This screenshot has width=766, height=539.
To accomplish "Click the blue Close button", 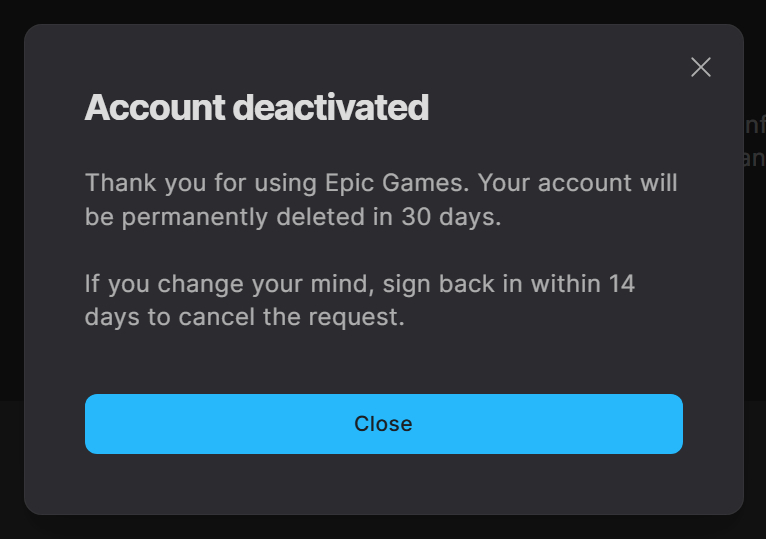I will click(383, 424).
